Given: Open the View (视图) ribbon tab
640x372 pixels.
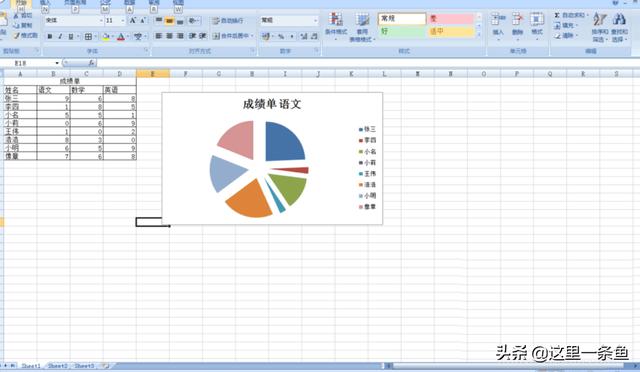Looking at the screenshot, I should coord(178,3).
